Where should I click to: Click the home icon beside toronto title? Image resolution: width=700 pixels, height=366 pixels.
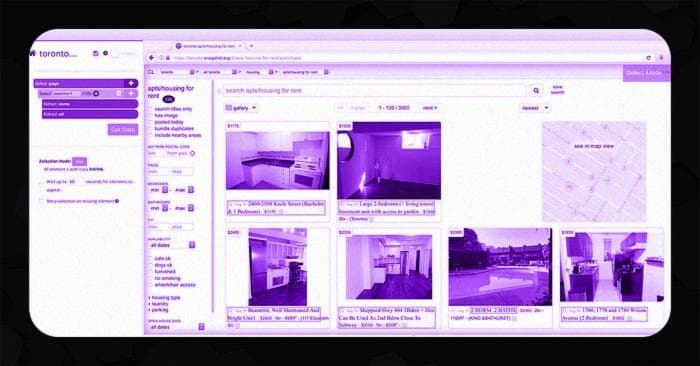coord(33,53)
